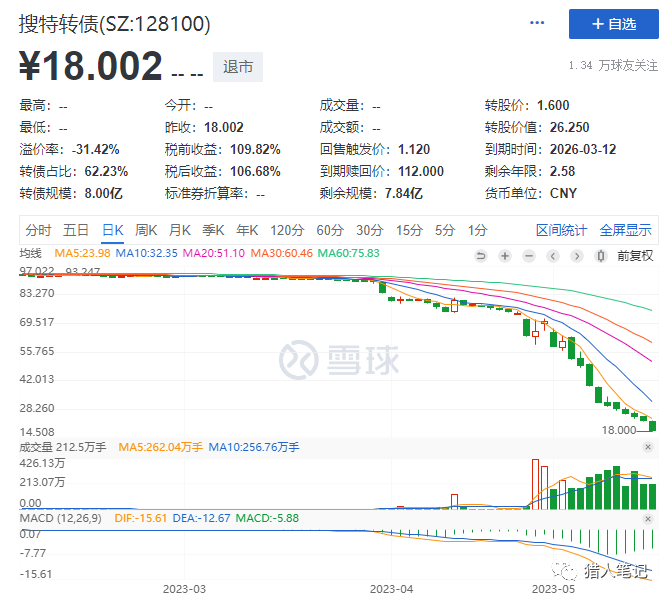Select the 15分 chart tab
This screenshot has width=669, height=600.
point(409,230)
